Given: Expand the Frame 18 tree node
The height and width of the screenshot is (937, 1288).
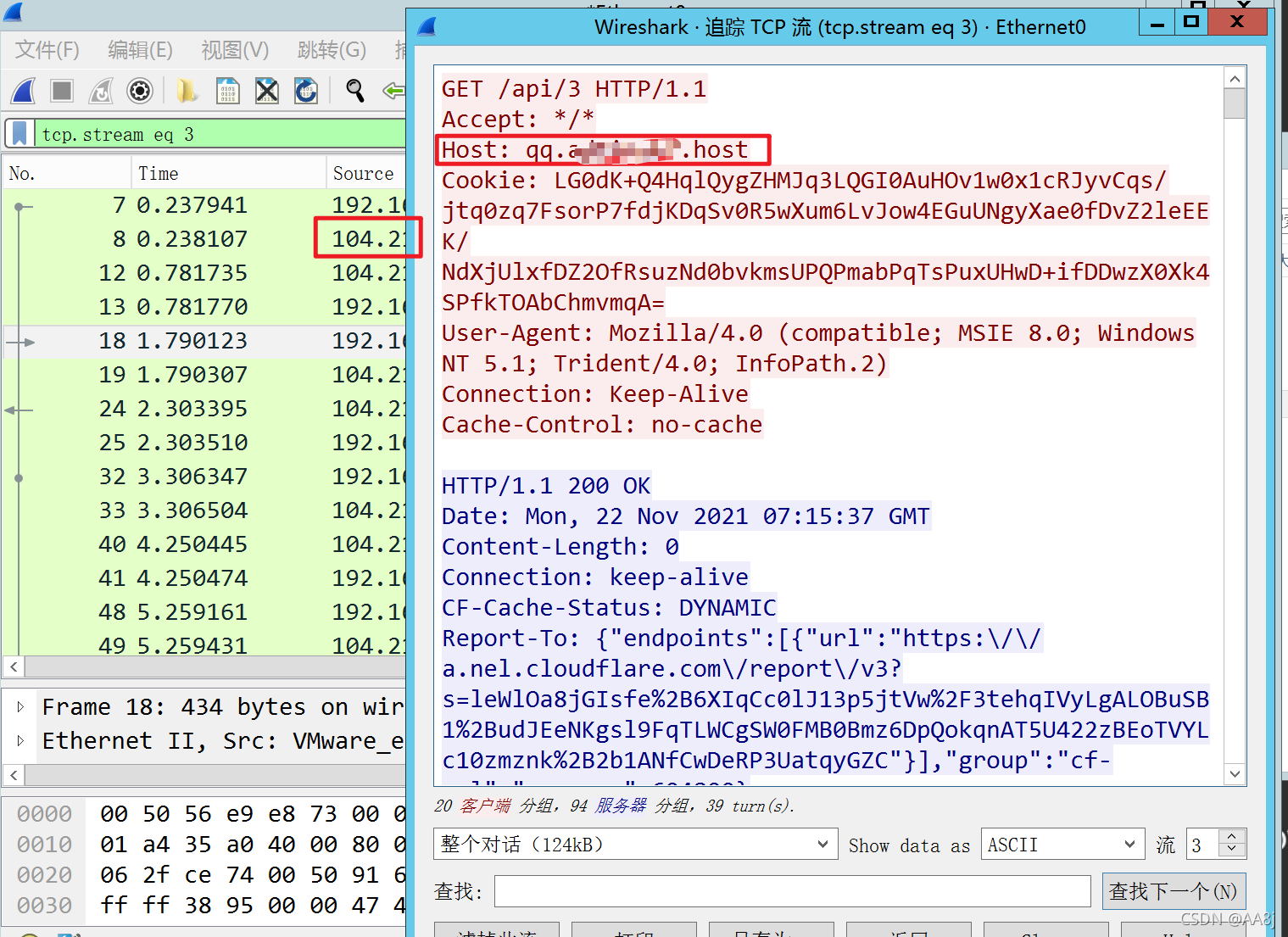Looking at the screenshot, I should click(x=21, y=706).
